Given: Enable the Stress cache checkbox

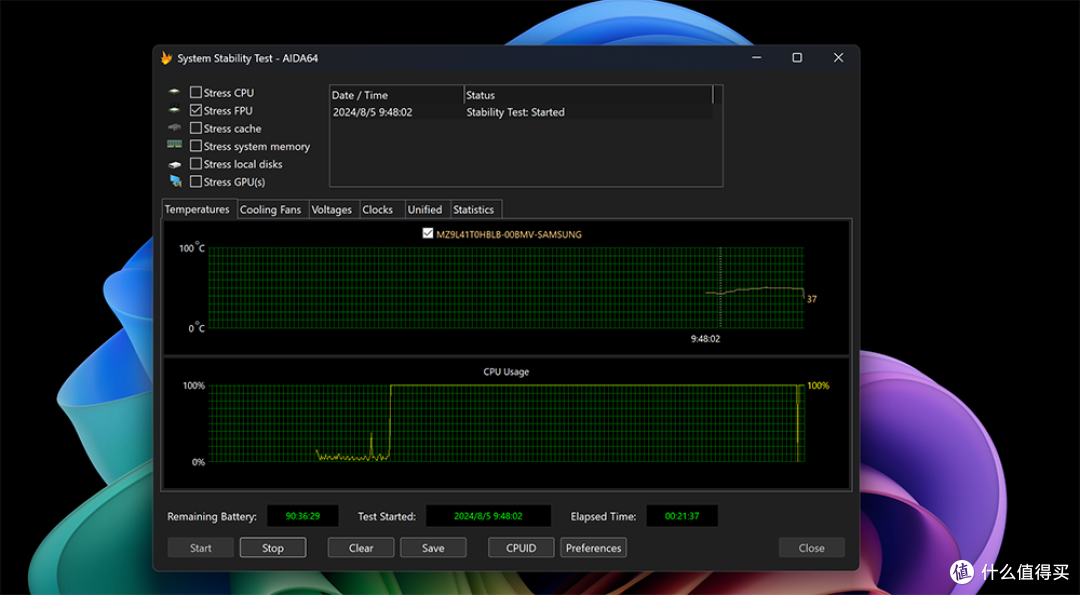Looking at the screenshot, I should point(196,128).
